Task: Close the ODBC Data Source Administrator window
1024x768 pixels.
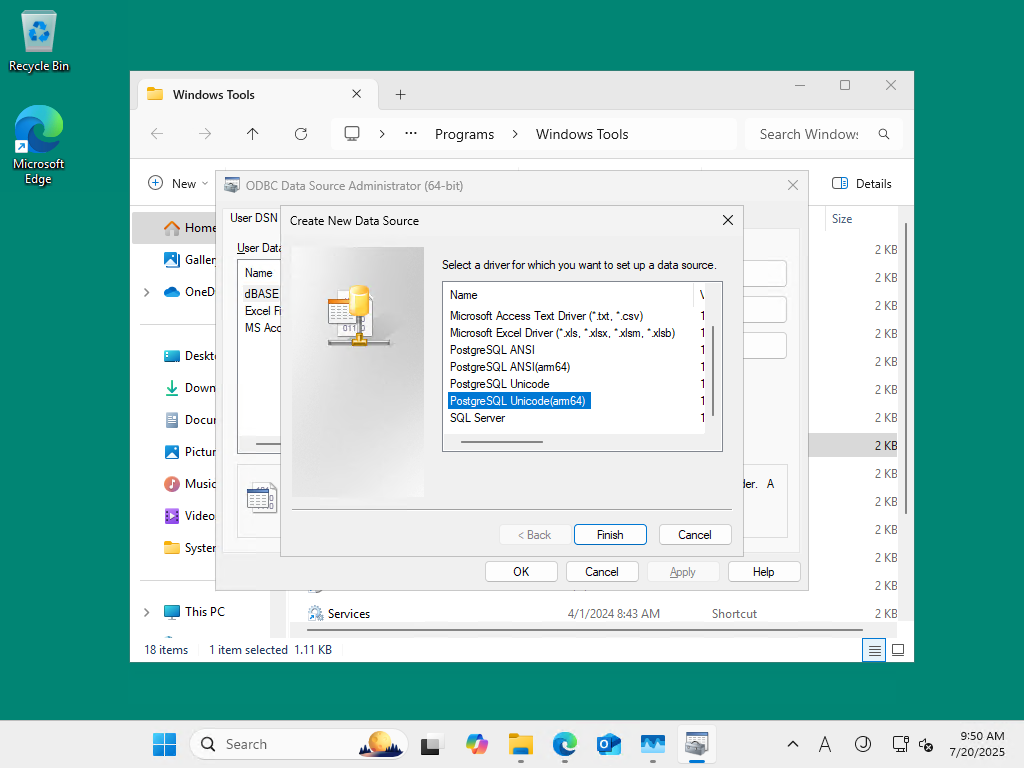Action: (793, 185)
